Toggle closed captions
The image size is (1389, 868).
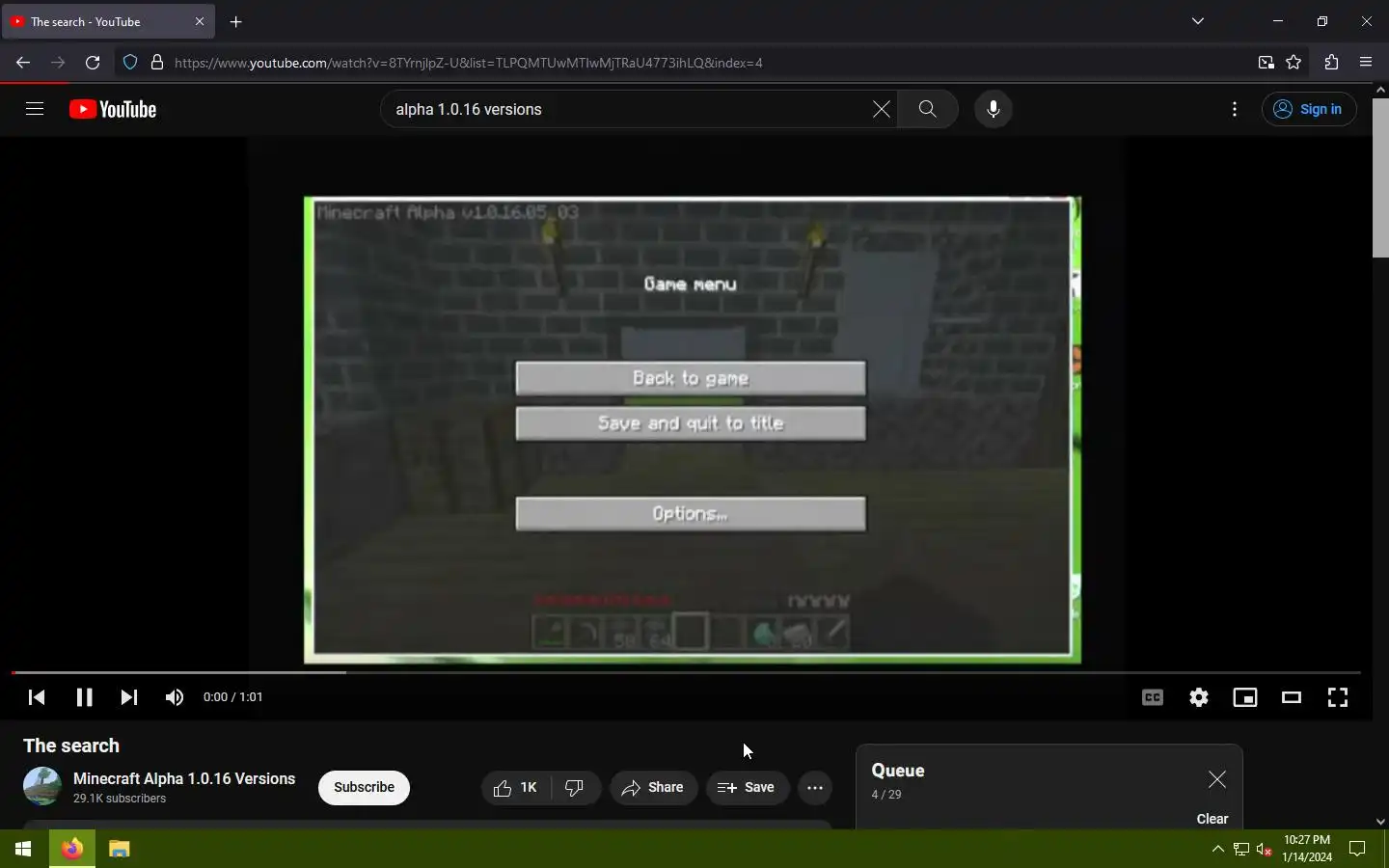[1153, 697]
